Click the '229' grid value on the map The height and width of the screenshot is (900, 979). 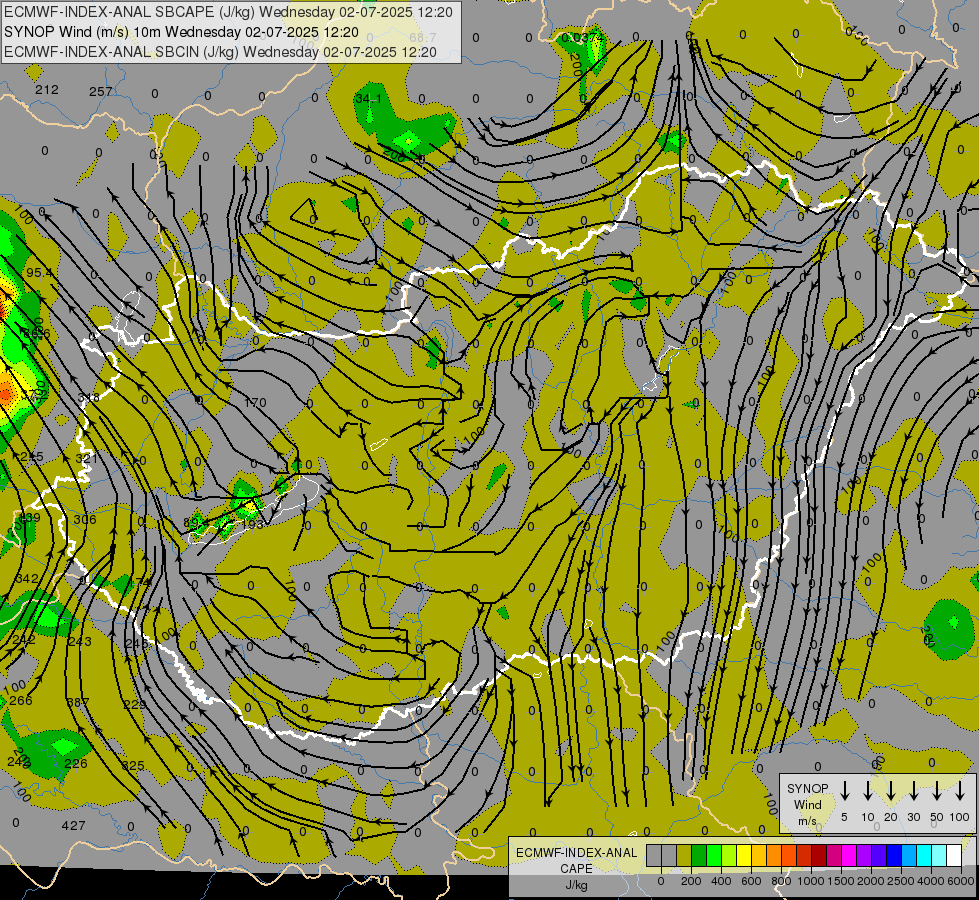(x=135, y=705)
